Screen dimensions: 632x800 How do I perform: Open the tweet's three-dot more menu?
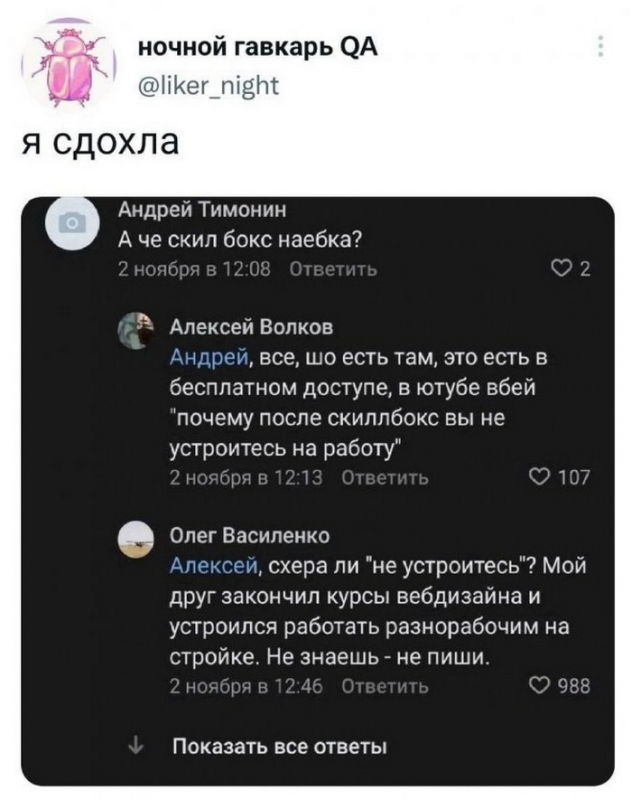pos(600,47)
